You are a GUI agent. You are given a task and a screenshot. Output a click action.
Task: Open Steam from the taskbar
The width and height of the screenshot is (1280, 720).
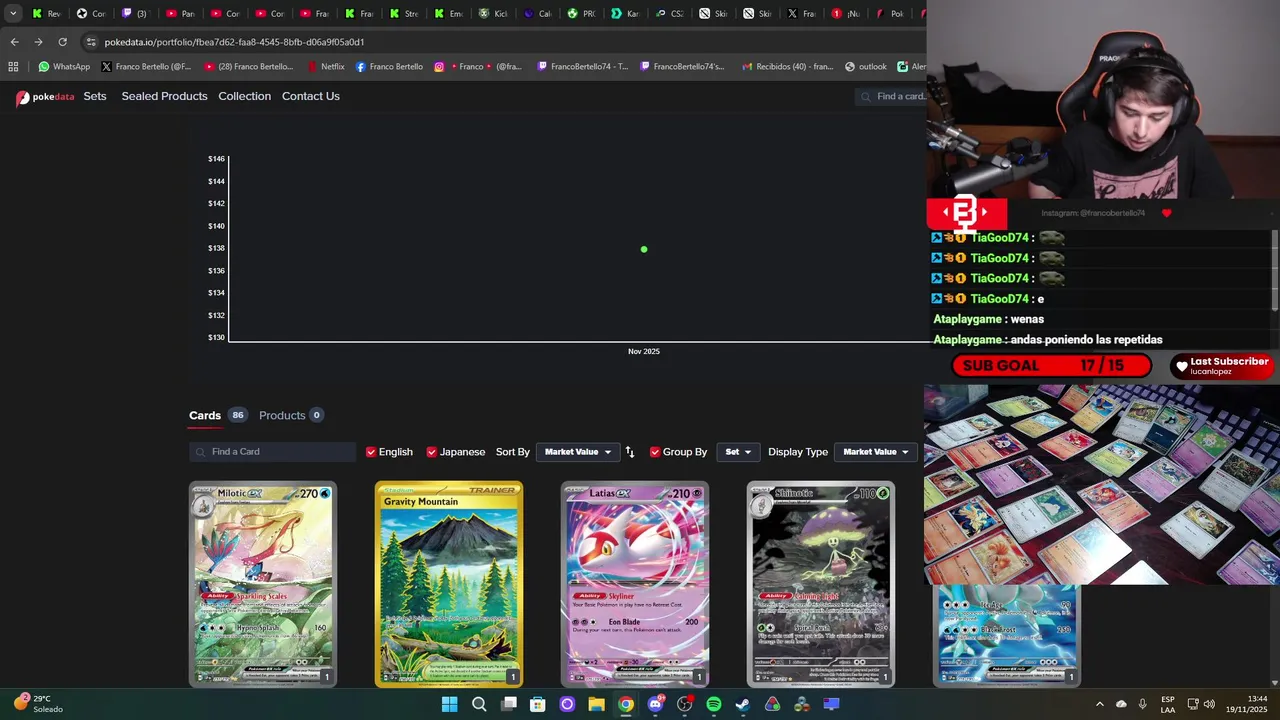point(743,704)
